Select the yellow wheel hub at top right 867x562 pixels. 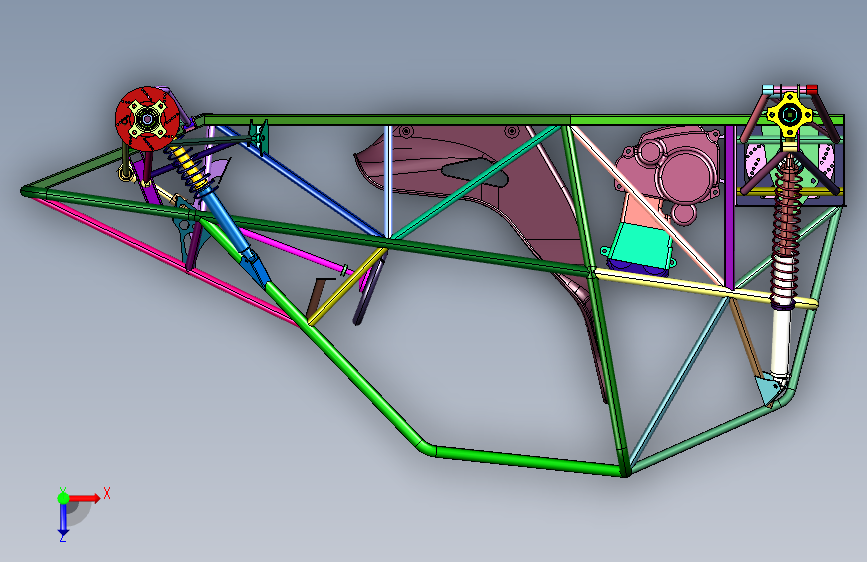[x=790, y=116]
